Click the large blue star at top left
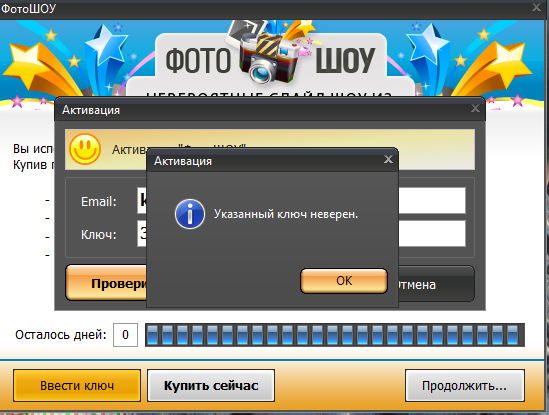The image size is (549, 415). click(106, 46)
